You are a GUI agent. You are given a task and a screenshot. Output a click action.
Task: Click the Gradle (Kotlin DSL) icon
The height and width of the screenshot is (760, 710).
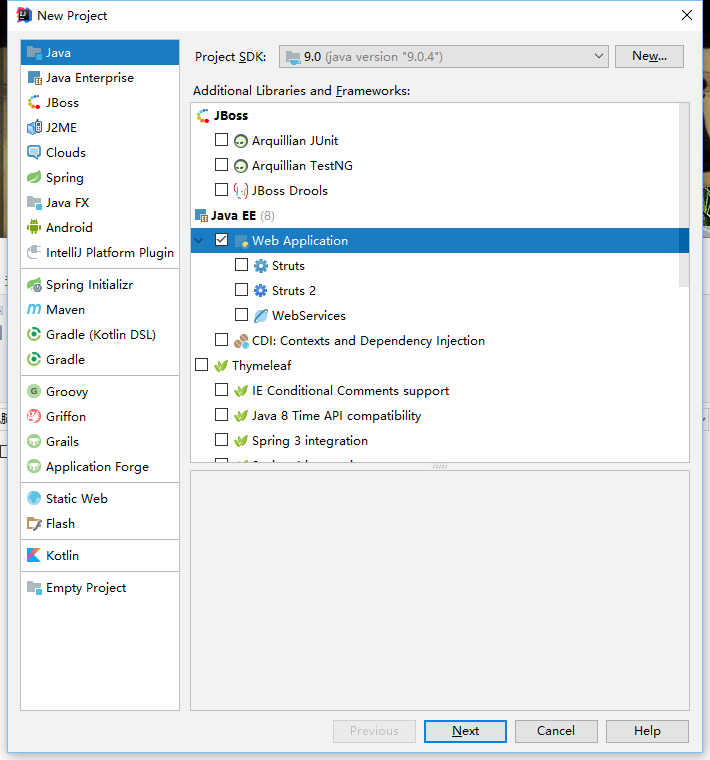35,335
